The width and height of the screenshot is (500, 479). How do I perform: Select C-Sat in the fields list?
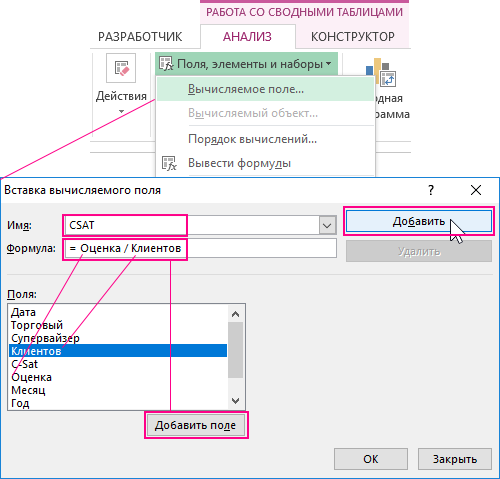(118, 364)
